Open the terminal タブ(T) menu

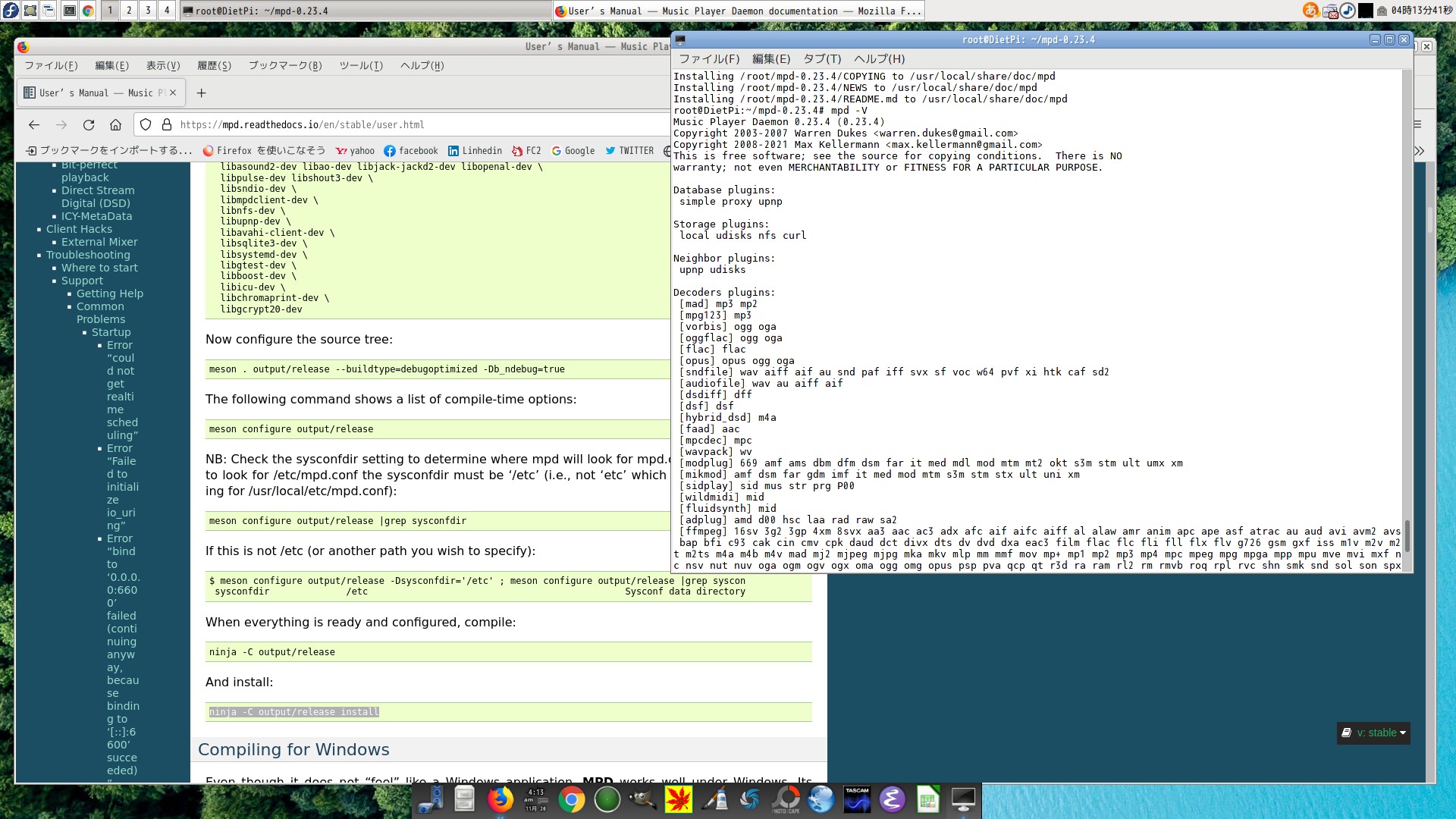point(822,59)
